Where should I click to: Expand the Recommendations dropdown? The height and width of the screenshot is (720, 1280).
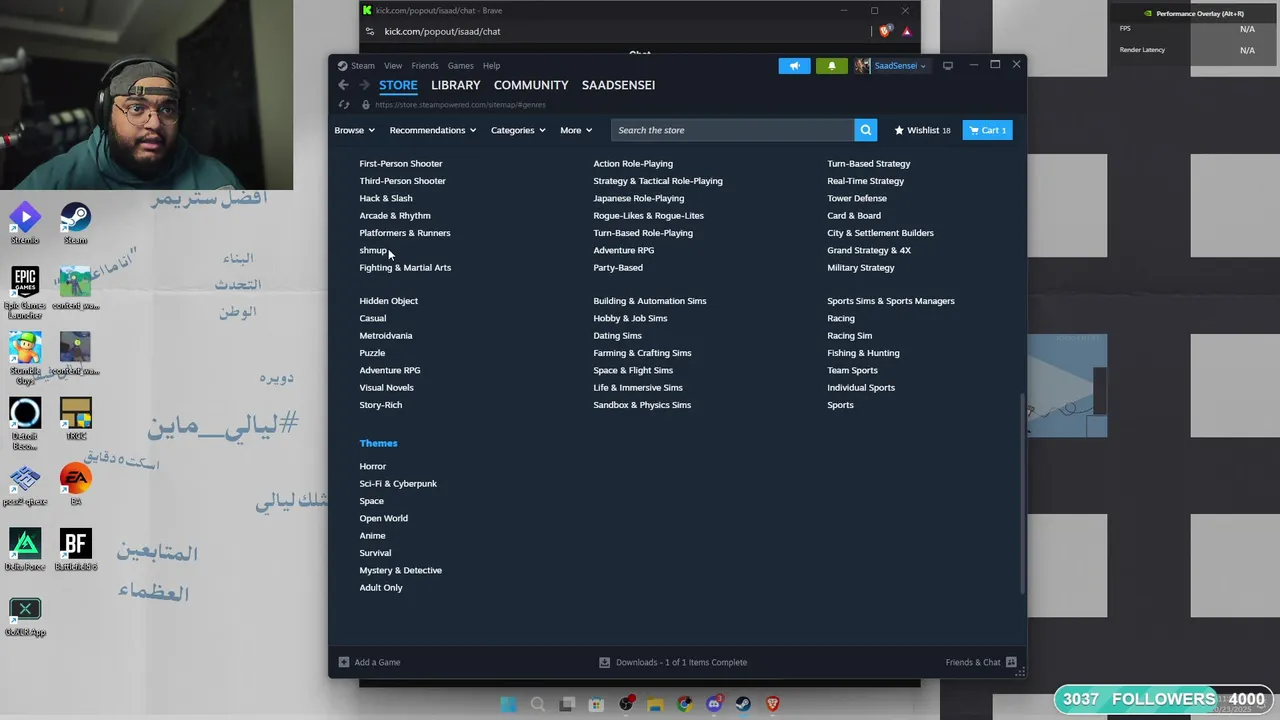[432, 130]
